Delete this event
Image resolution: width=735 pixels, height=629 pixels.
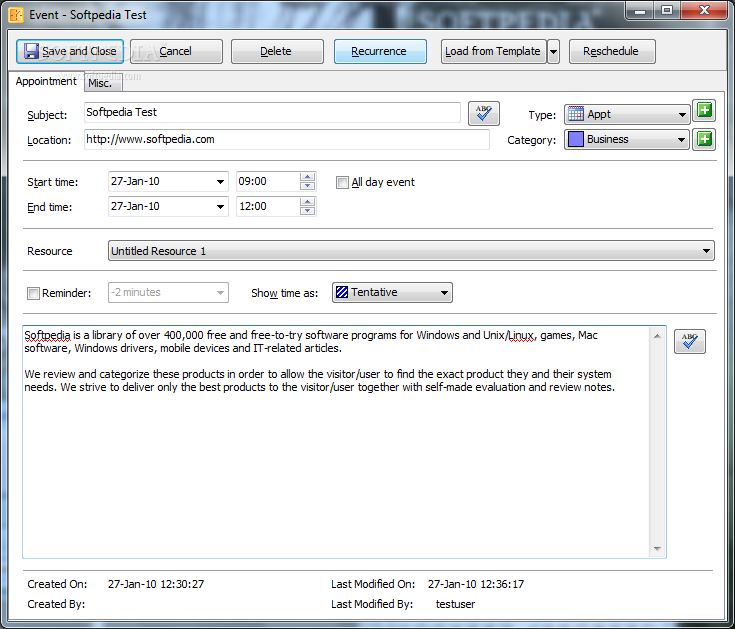(277, 51)
